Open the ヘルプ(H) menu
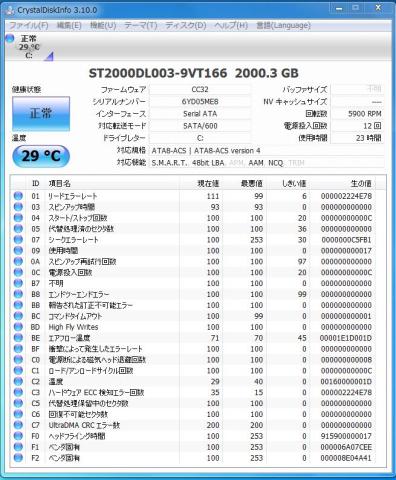Viewport: 396px width, 480px height. click(231, 25)
